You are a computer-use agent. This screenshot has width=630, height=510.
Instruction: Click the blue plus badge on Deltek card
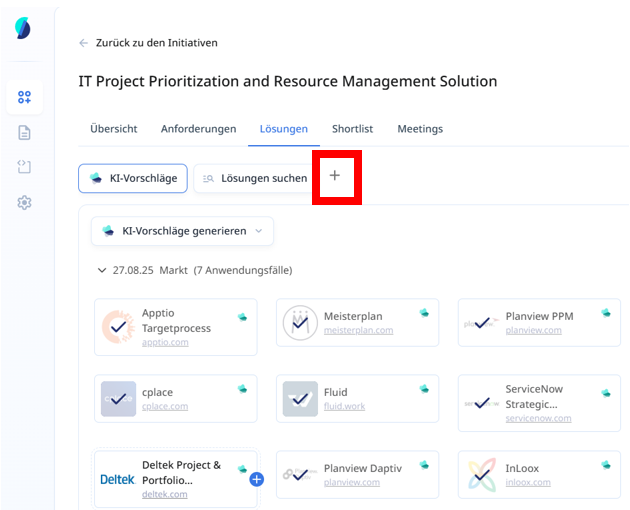point(256,480)
